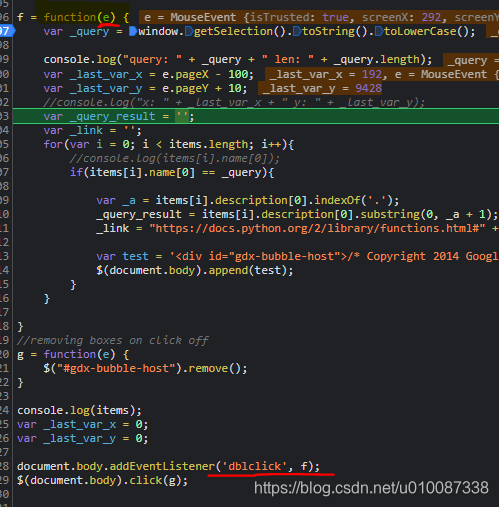Click 'name[0]' in the if condition

[x=172, y=172]
